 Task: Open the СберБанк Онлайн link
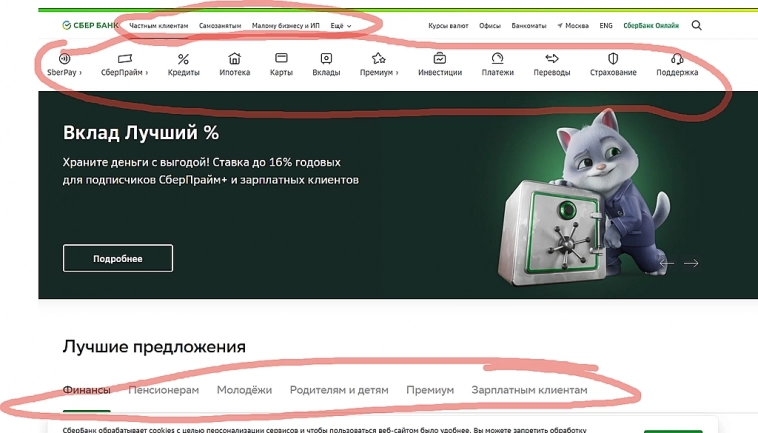pyautogui.click(x=651, y=26)
